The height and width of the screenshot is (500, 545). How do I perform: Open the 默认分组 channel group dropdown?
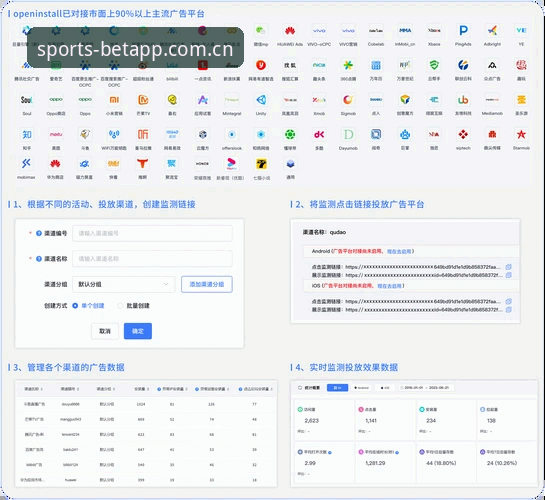[x=124, y=284]
